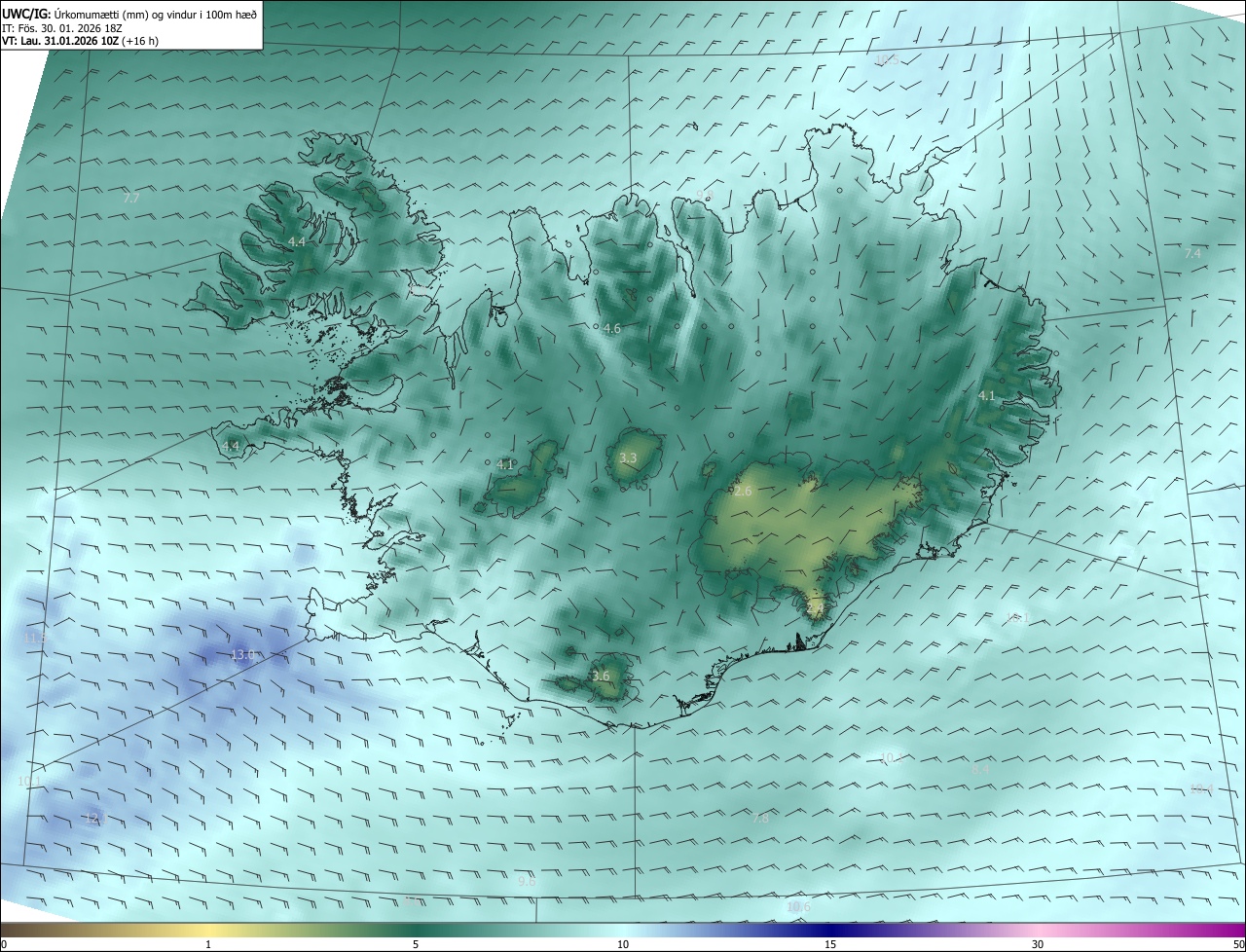Click the 7.7 value label
This screenshot has height=952, width=1246.
click(131, 198)
